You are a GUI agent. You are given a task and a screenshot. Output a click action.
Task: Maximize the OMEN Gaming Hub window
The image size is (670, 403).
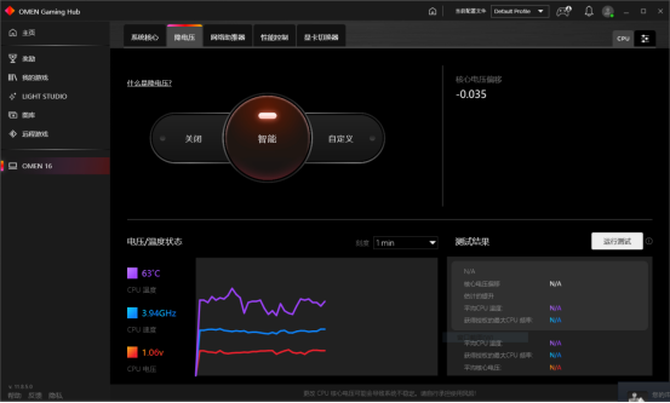(x=643, y=11)
